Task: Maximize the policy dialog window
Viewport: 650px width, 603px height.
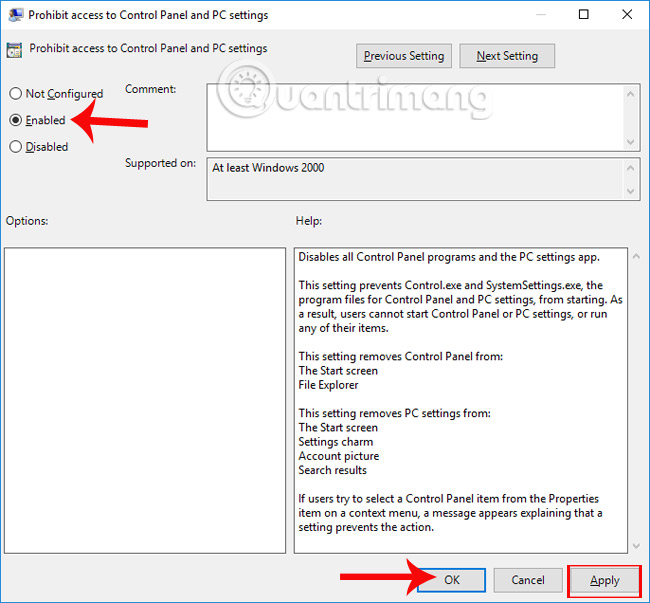Action: 583,15
